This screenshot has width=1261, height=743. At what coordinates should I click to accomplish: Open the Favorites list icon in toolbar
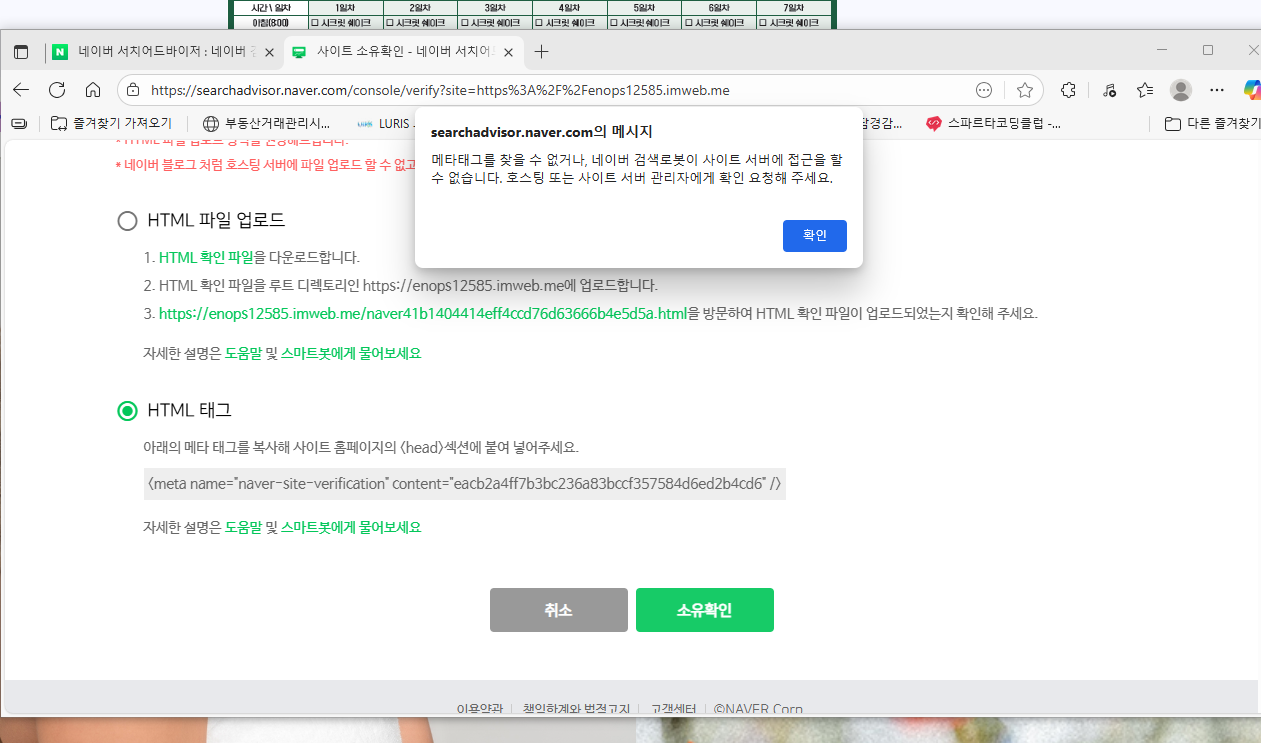1146,90
